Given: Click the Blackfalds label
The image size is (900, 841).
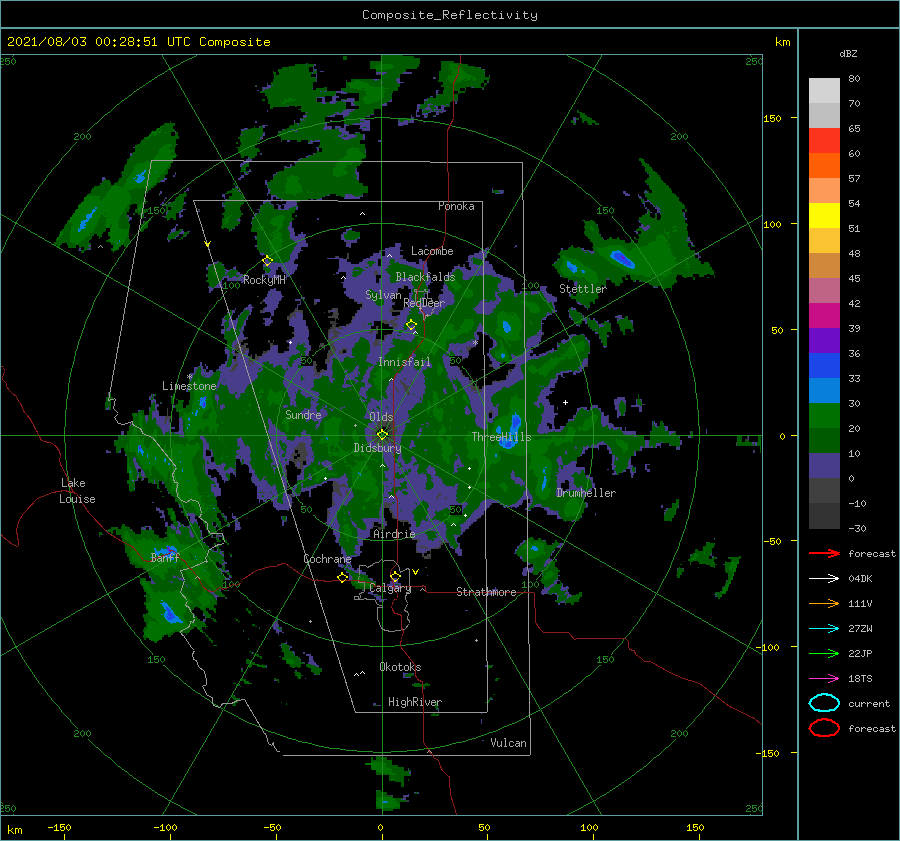Looking at the screenshot, I should [x=425, y=277].
